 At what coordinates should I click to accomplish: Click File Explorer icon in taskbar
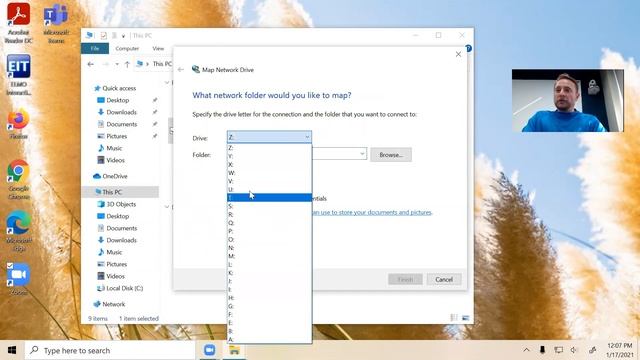tap(234, 350)
